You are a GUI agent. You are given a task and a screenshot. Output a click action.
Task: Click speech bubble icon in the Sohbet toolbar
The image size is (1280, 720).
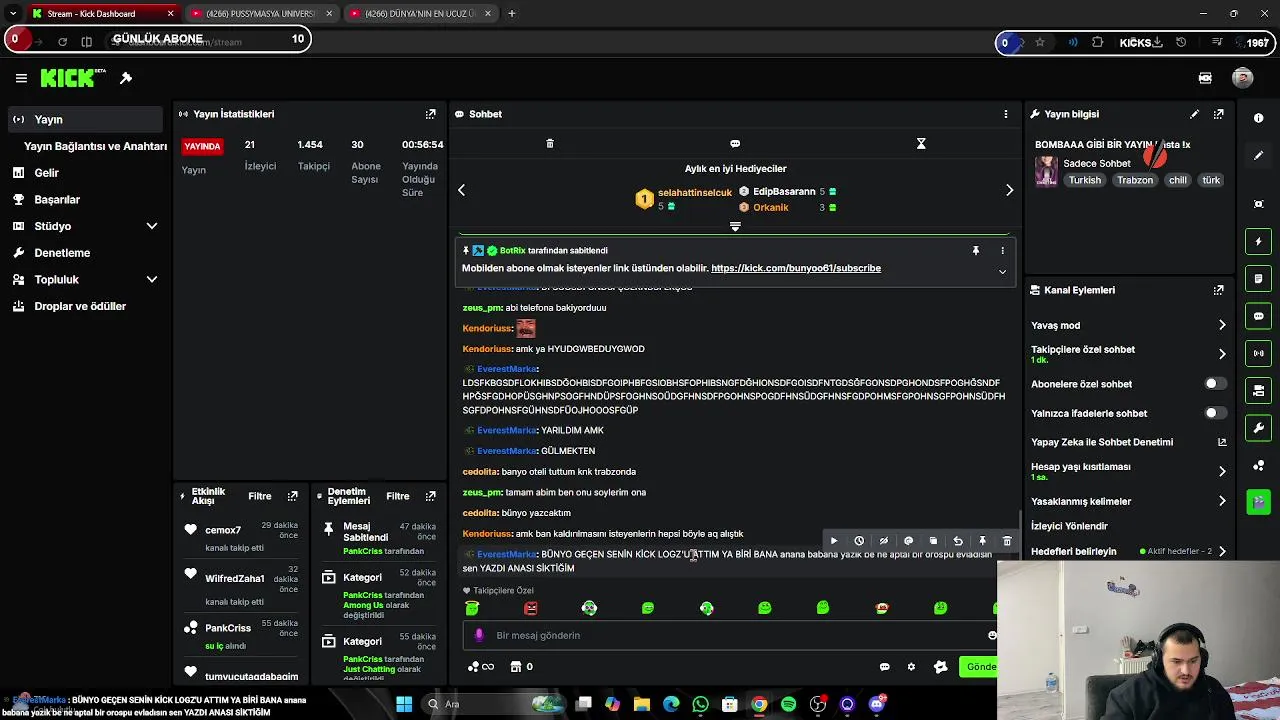(735, 144)
